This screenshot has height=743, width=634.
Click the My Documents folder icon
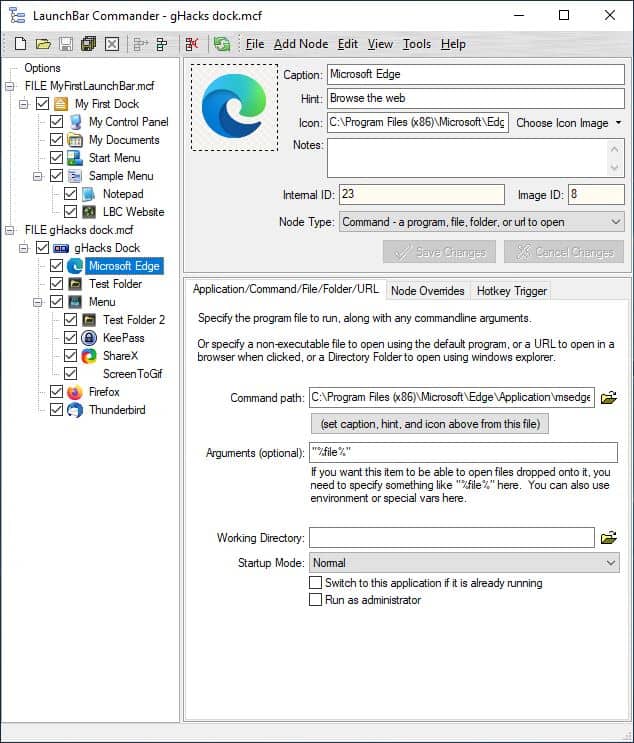(75, 140)
